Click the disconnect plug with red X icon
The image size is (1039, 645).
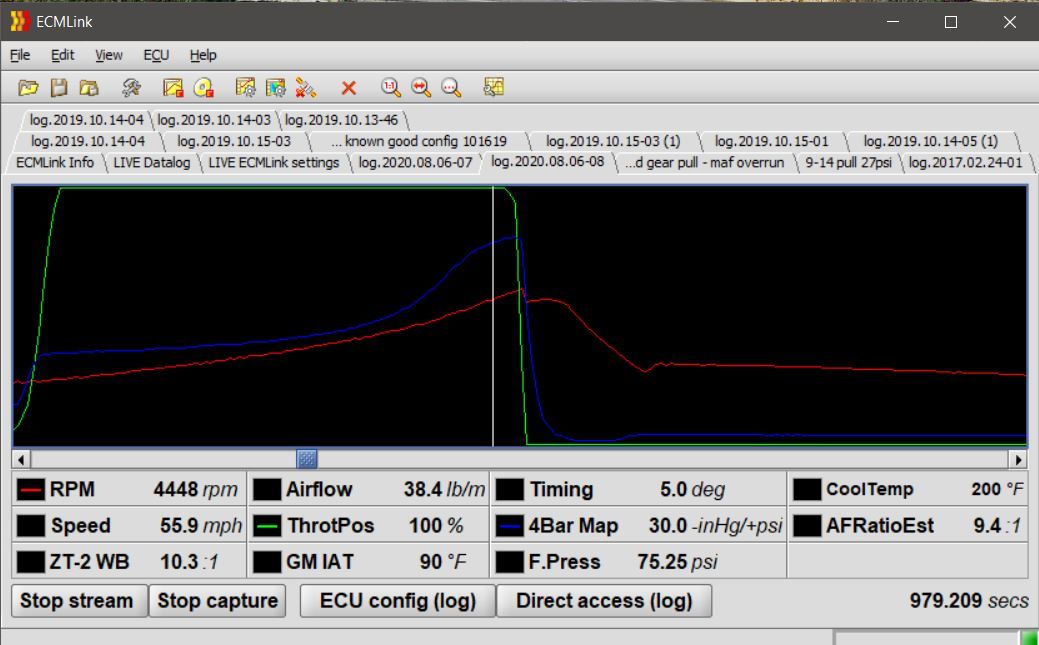(305, 88)
